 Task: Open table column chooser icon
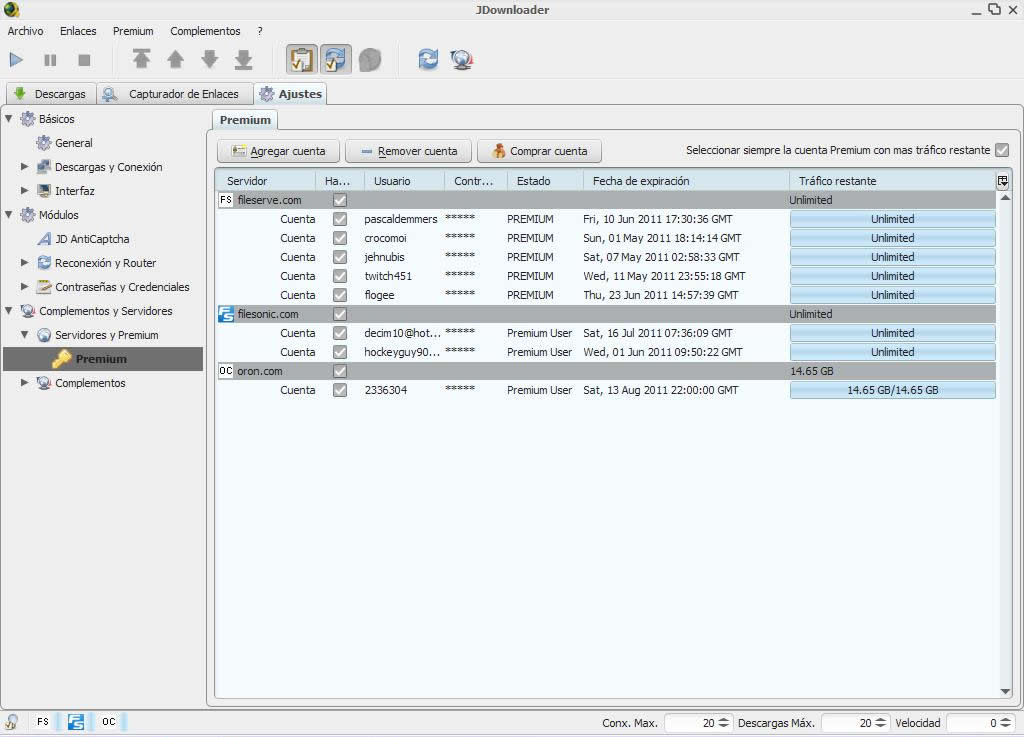pyautogui.click(x=1002, y=181)
